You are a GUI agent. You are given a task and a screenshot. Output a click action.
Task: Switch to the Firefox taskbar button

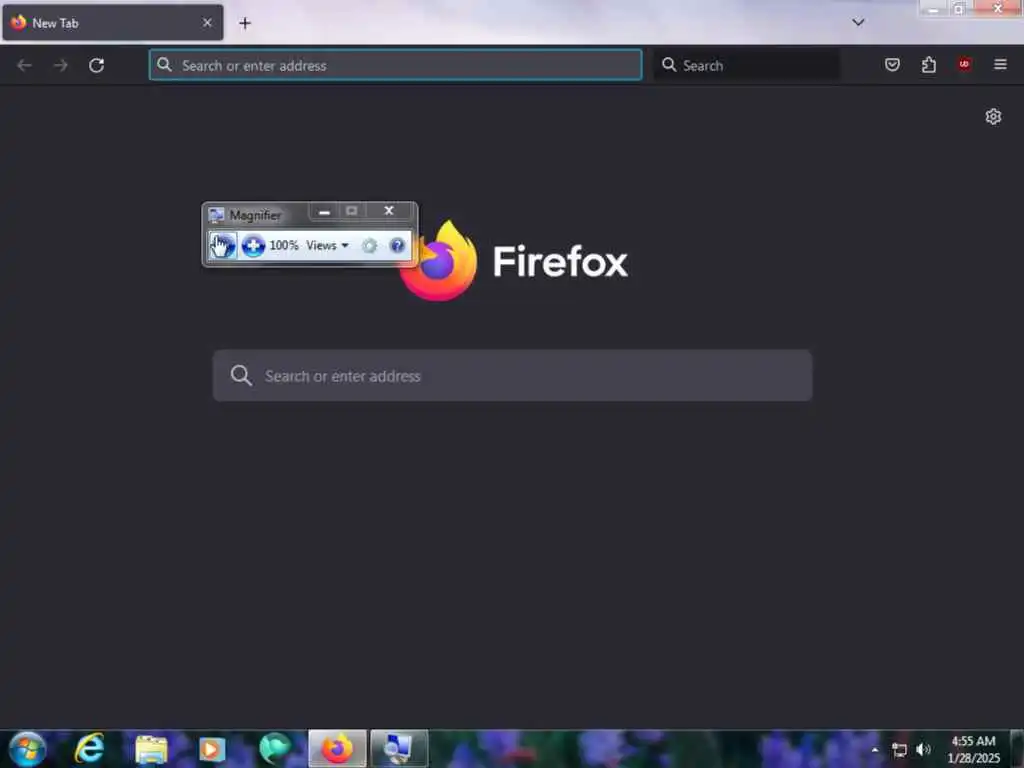337,748
